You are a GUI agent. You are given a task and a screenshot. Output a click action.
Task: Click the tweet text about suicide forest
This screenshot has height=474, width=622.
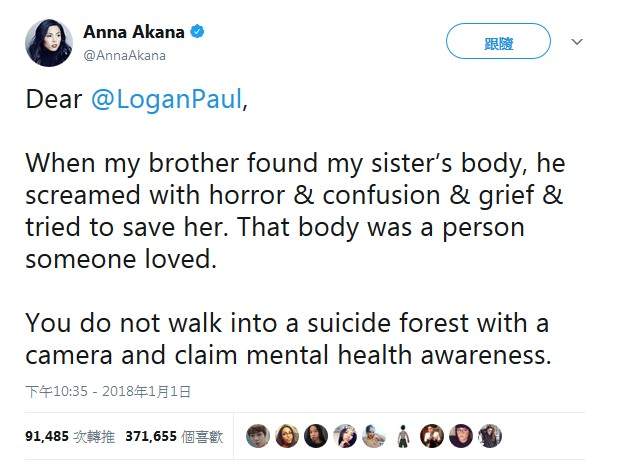(288, 339)
